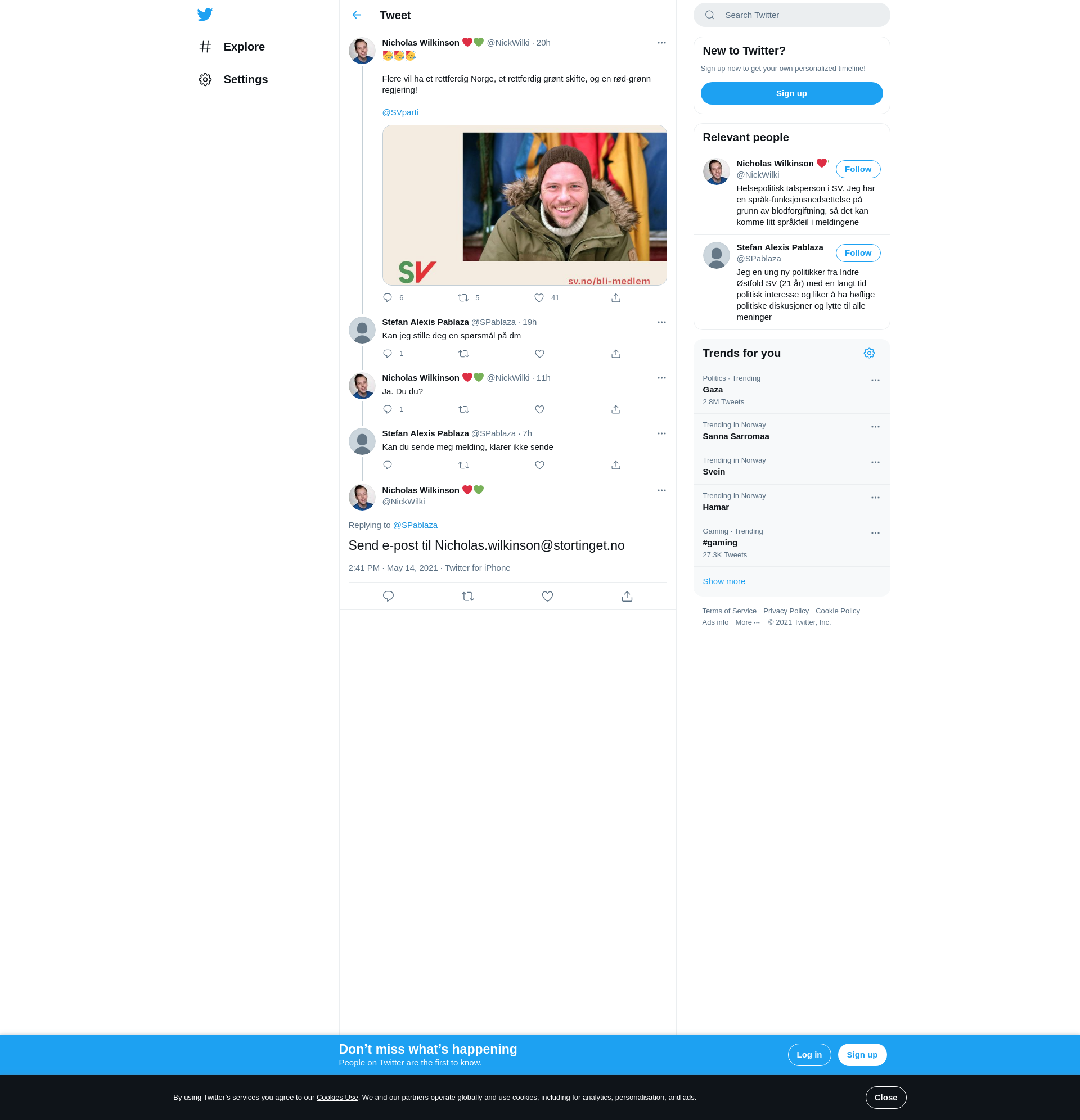
Task: Retweet the tweet with 5 retweets
Action: click(463, 298)
